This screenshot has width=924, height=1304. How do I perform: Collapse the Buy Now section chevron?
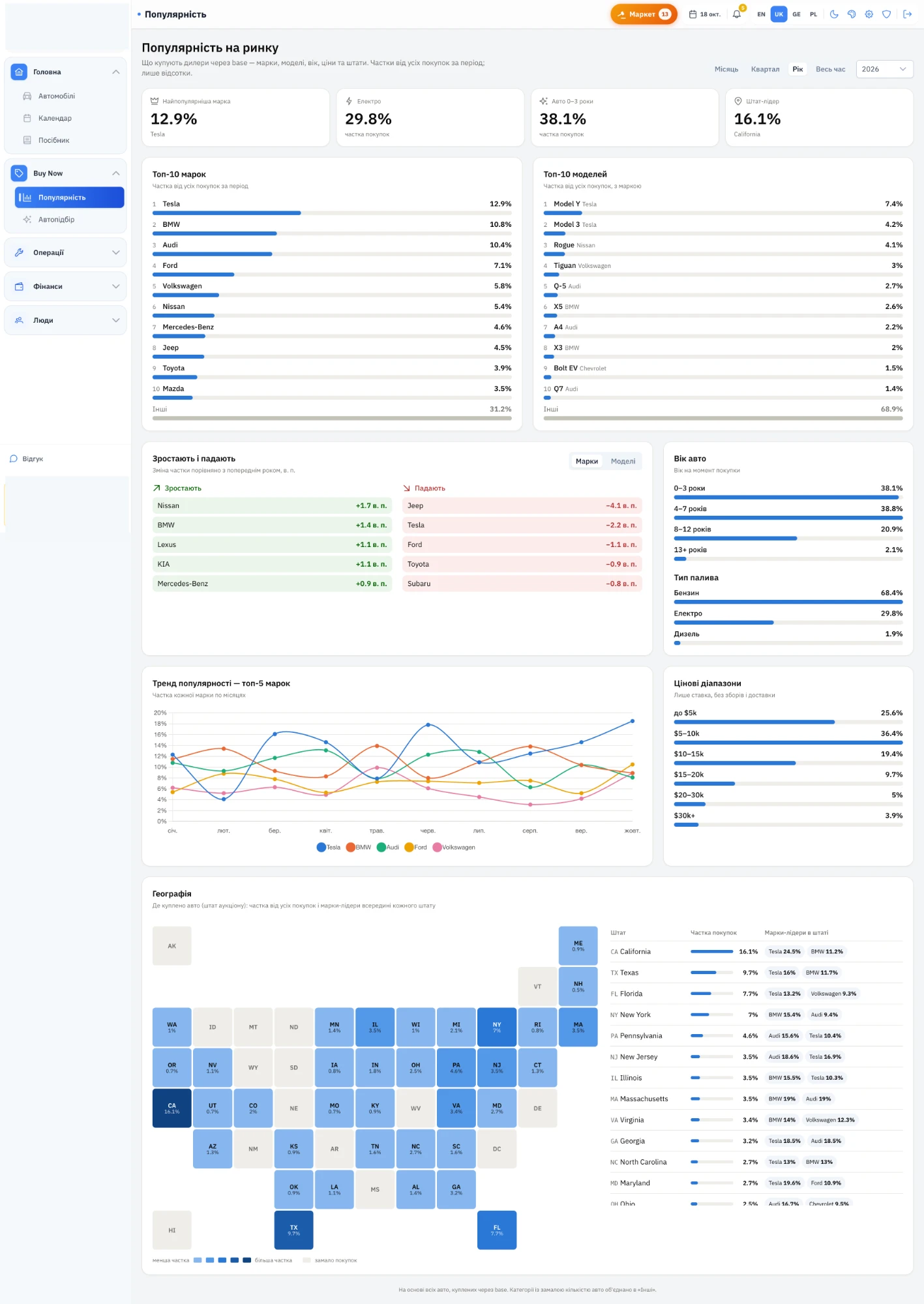point(116,173)
